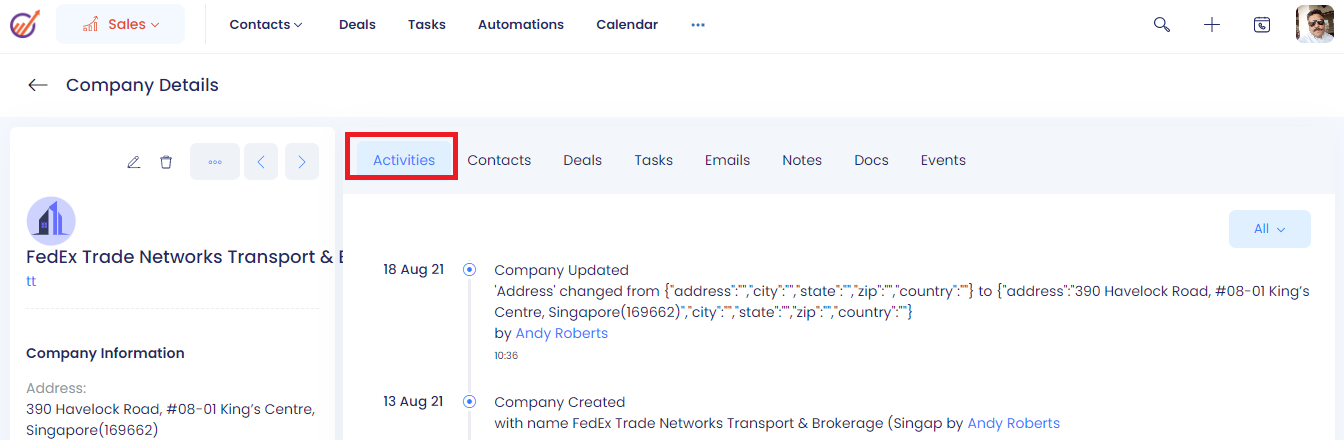This screenshot has height=440, width=1344.
Task: Go back using the left arrow
Action: tap(38, 85)
